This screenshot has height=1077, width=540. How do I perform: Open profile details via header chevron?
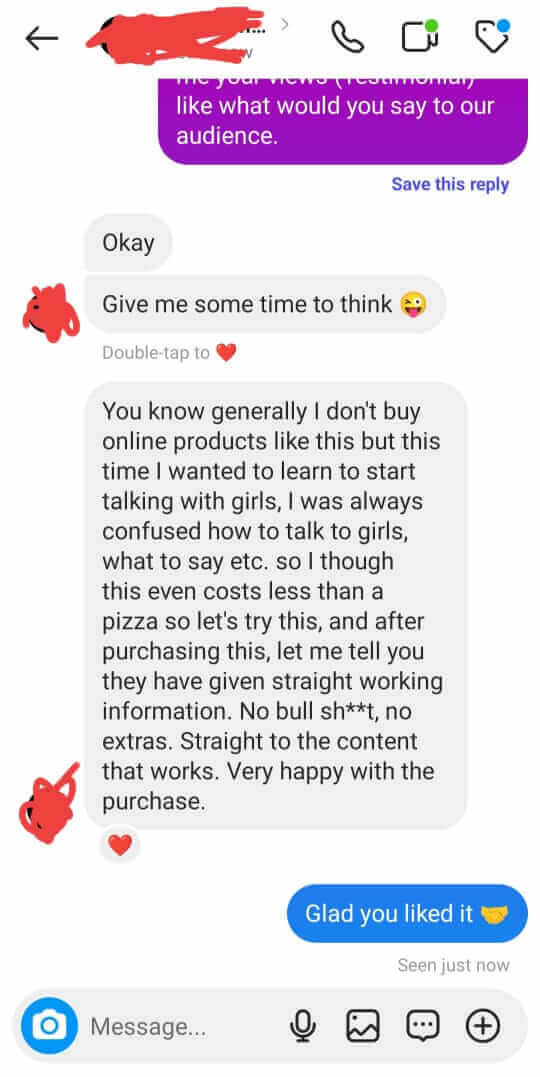coord(284,25)
